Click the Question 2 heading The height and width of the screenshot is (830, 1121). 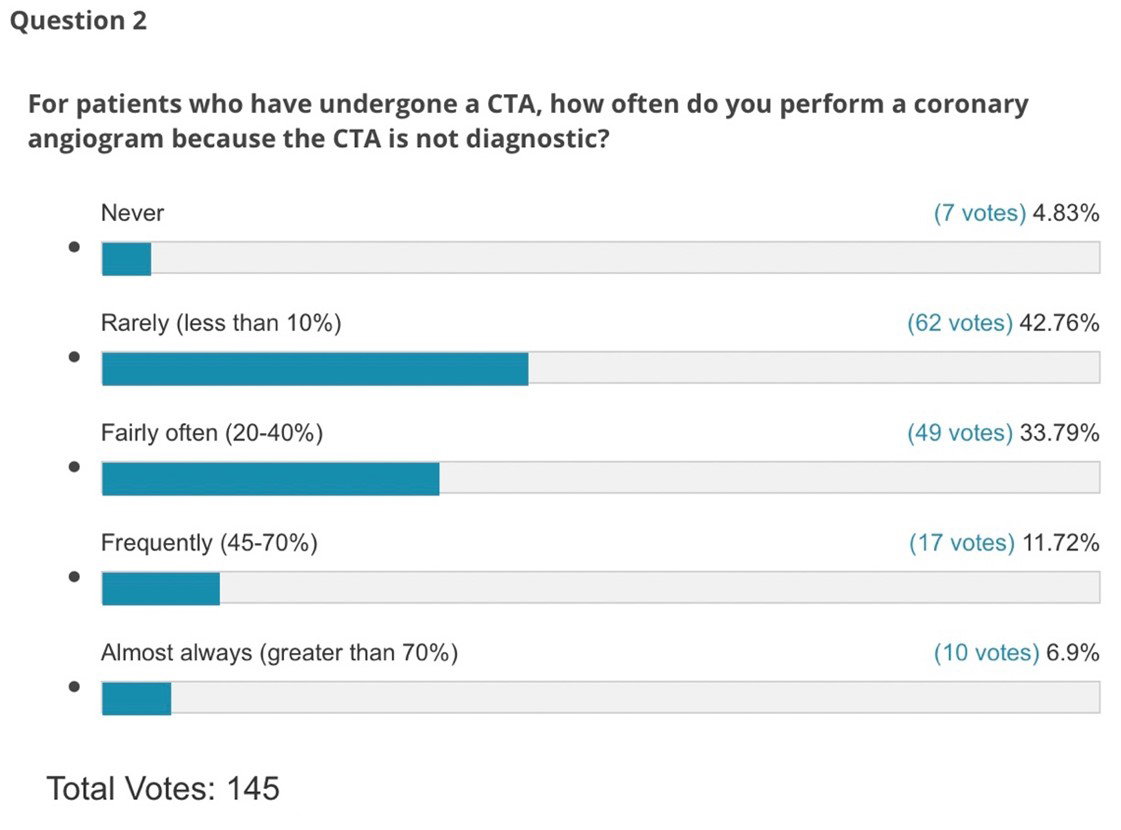coord(78,21)
